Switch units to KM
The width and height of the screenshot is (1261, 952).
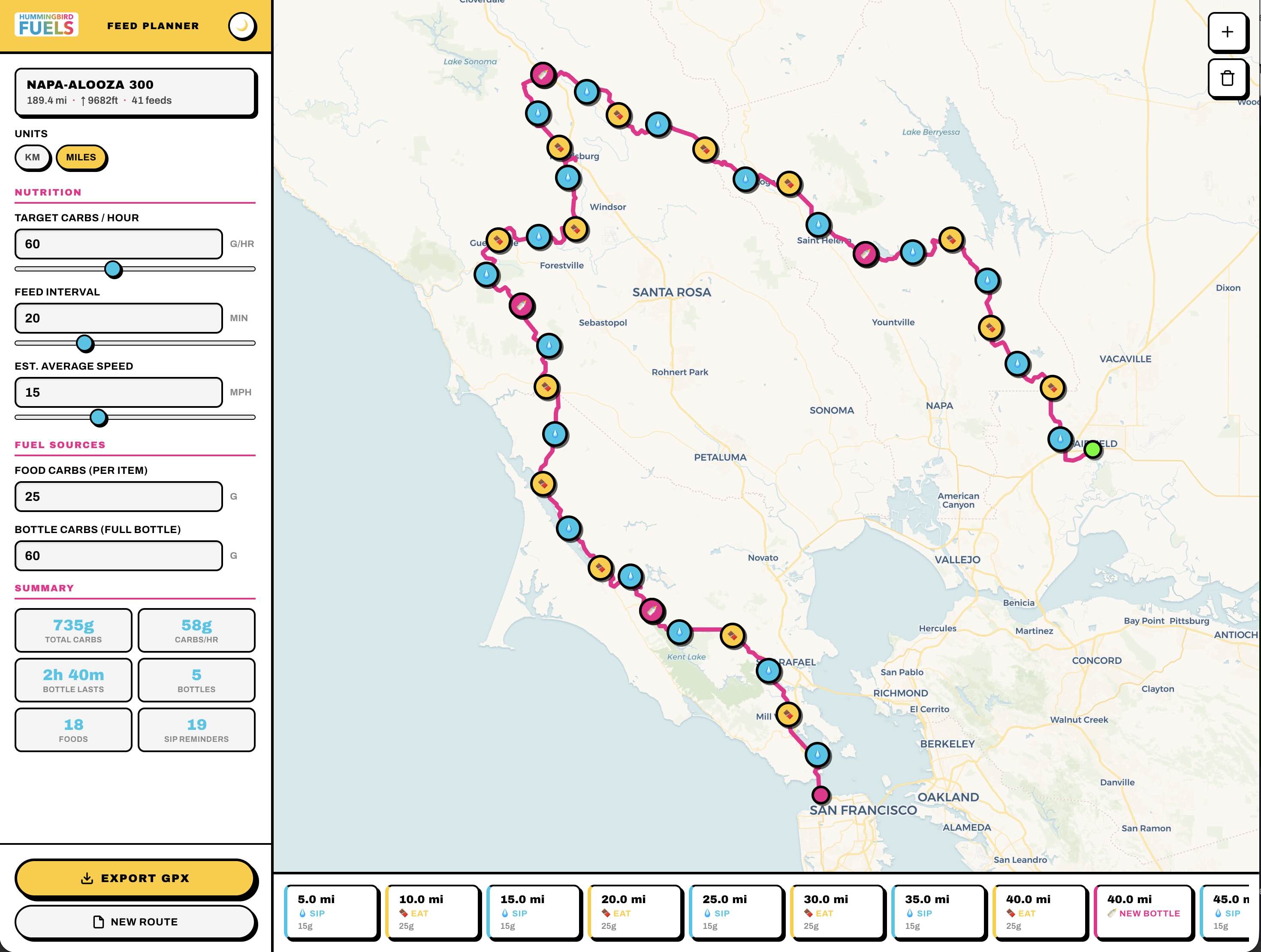(33, 157)
